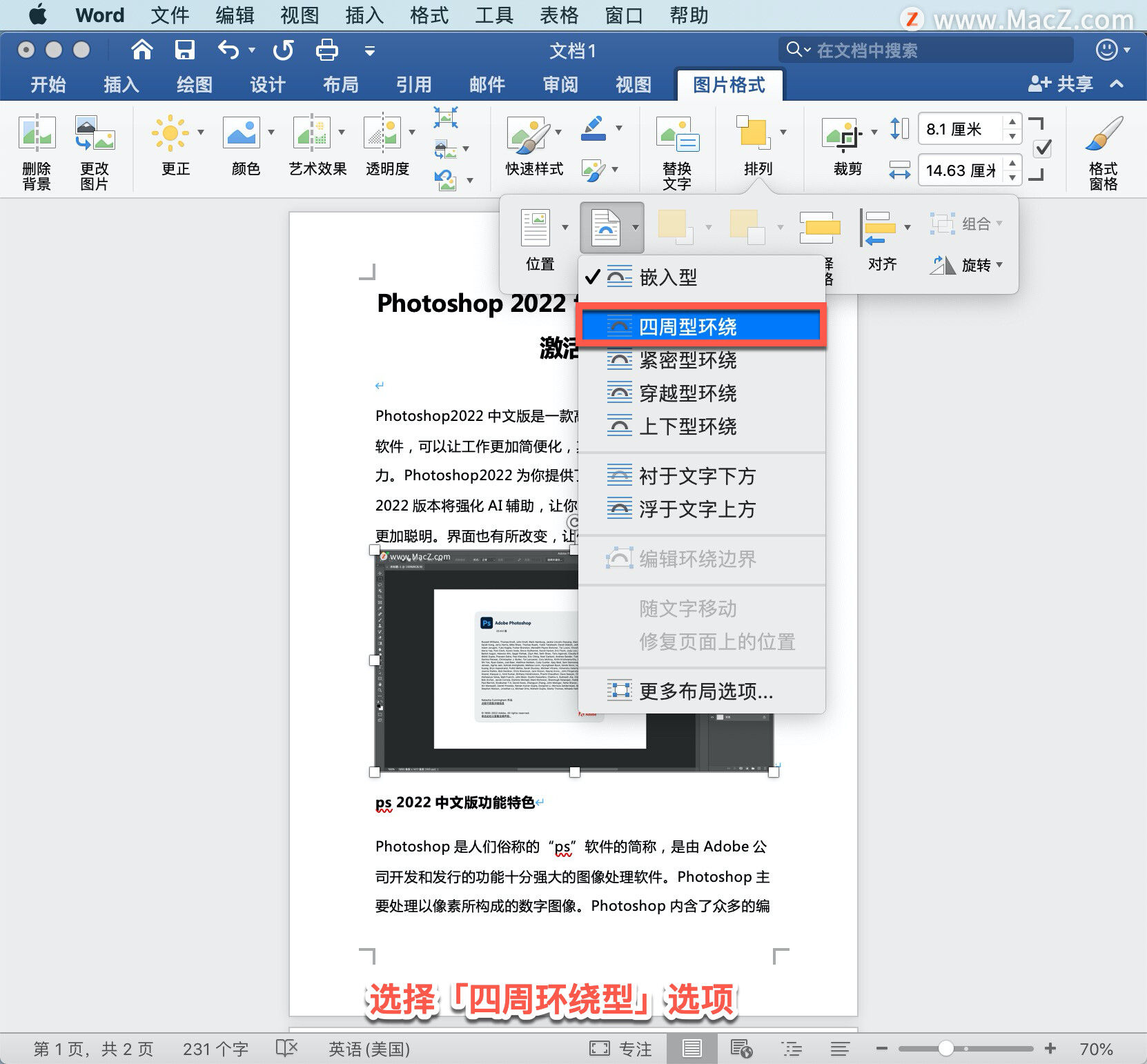The height and width of the screenshot is (1064, 1147).
Task: Expand Crop dropdown arrow
Action: click(874, 132)
